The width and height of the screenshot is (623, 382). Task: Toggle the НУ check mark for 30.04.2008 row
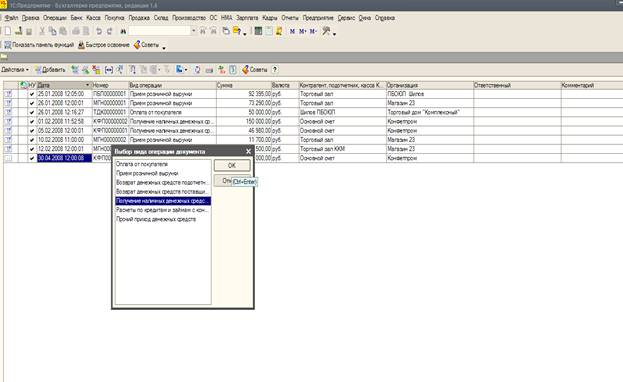click(32, 158)
